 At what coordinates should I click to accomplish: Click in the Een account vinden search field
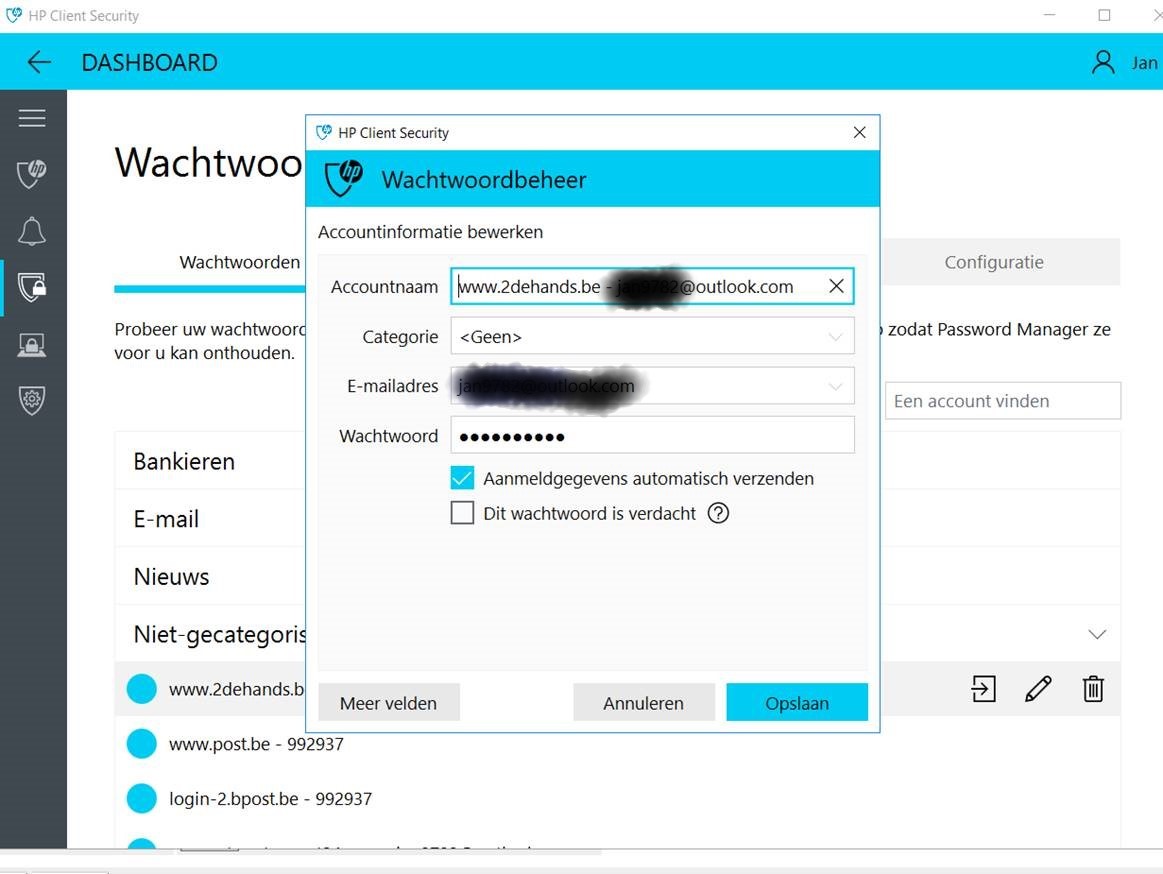pyautogui.click(x=1001, y=400)
